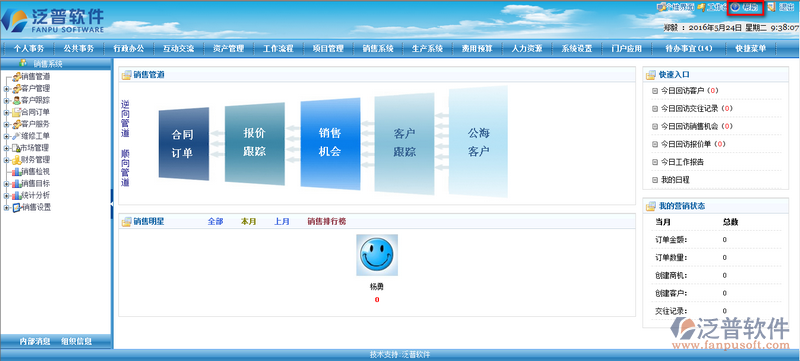The width and height of the screenshot is (800, 361).
Task: Click the 退出 logout icon
Action: click(771, 7)
